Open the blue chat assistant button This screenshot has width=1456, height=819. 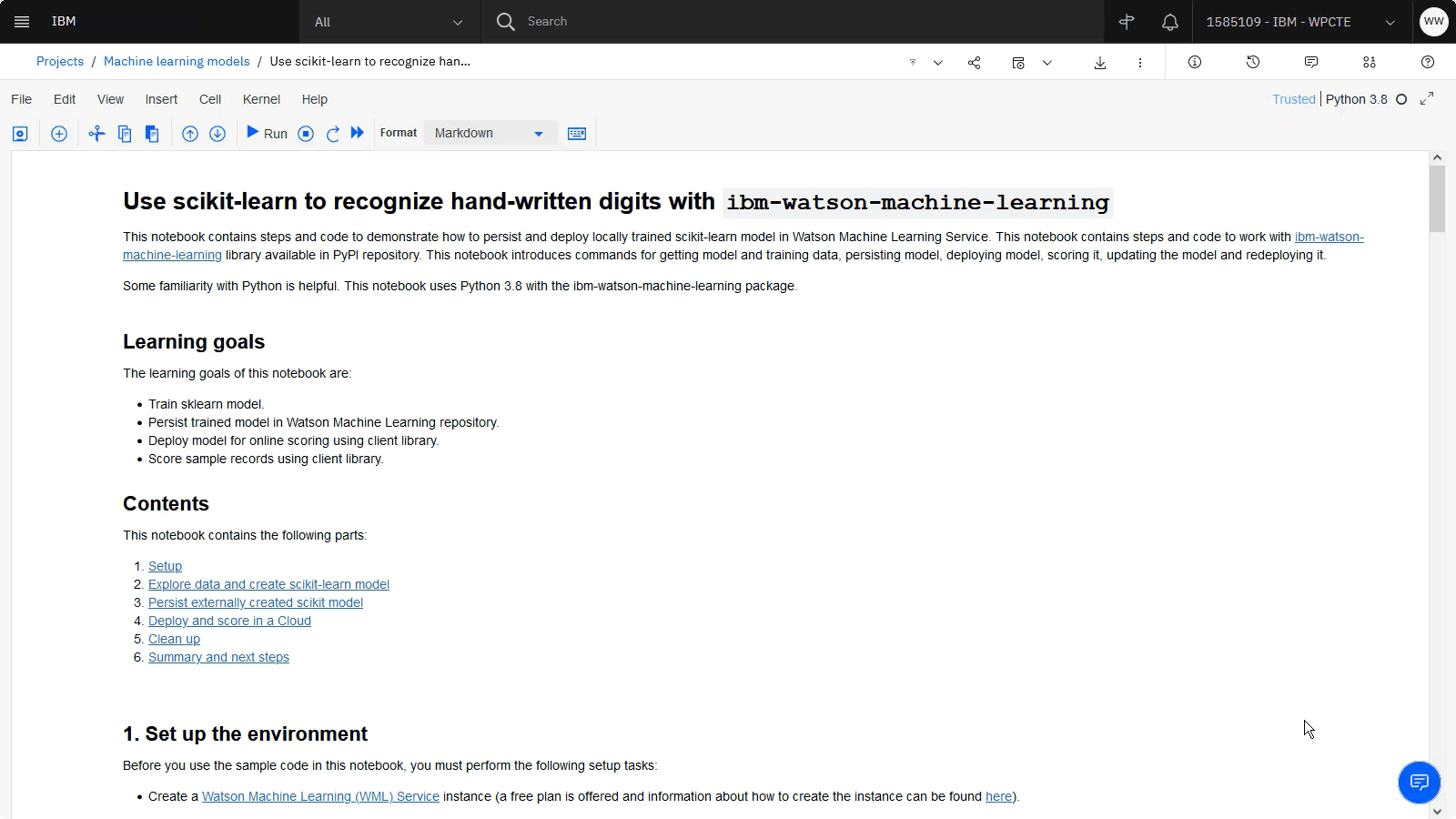(1420, 782)
